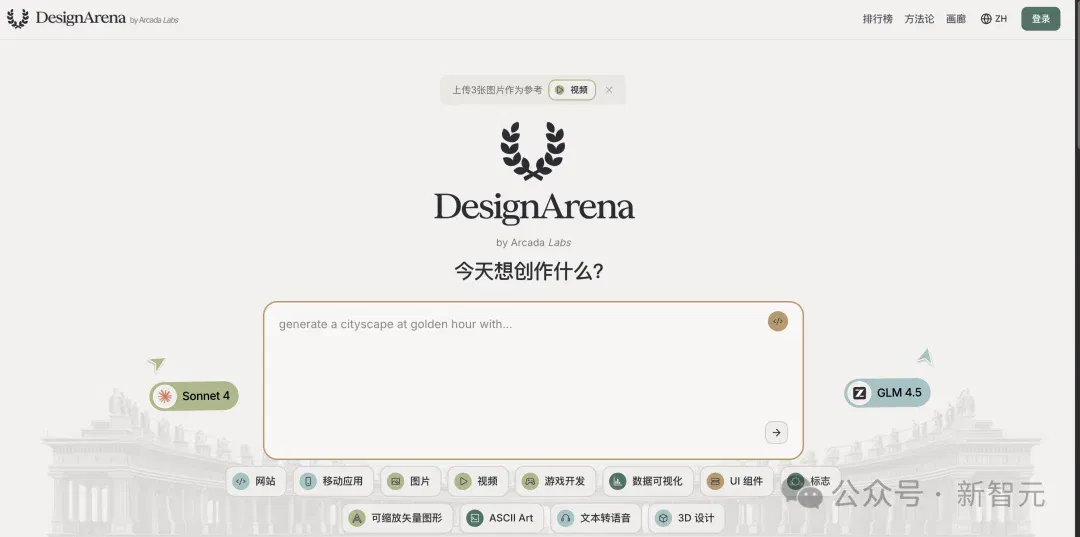Screen dimensions: 1080x537
Task: Click the code icon inside the prompt box
Action: coord(778,322)
